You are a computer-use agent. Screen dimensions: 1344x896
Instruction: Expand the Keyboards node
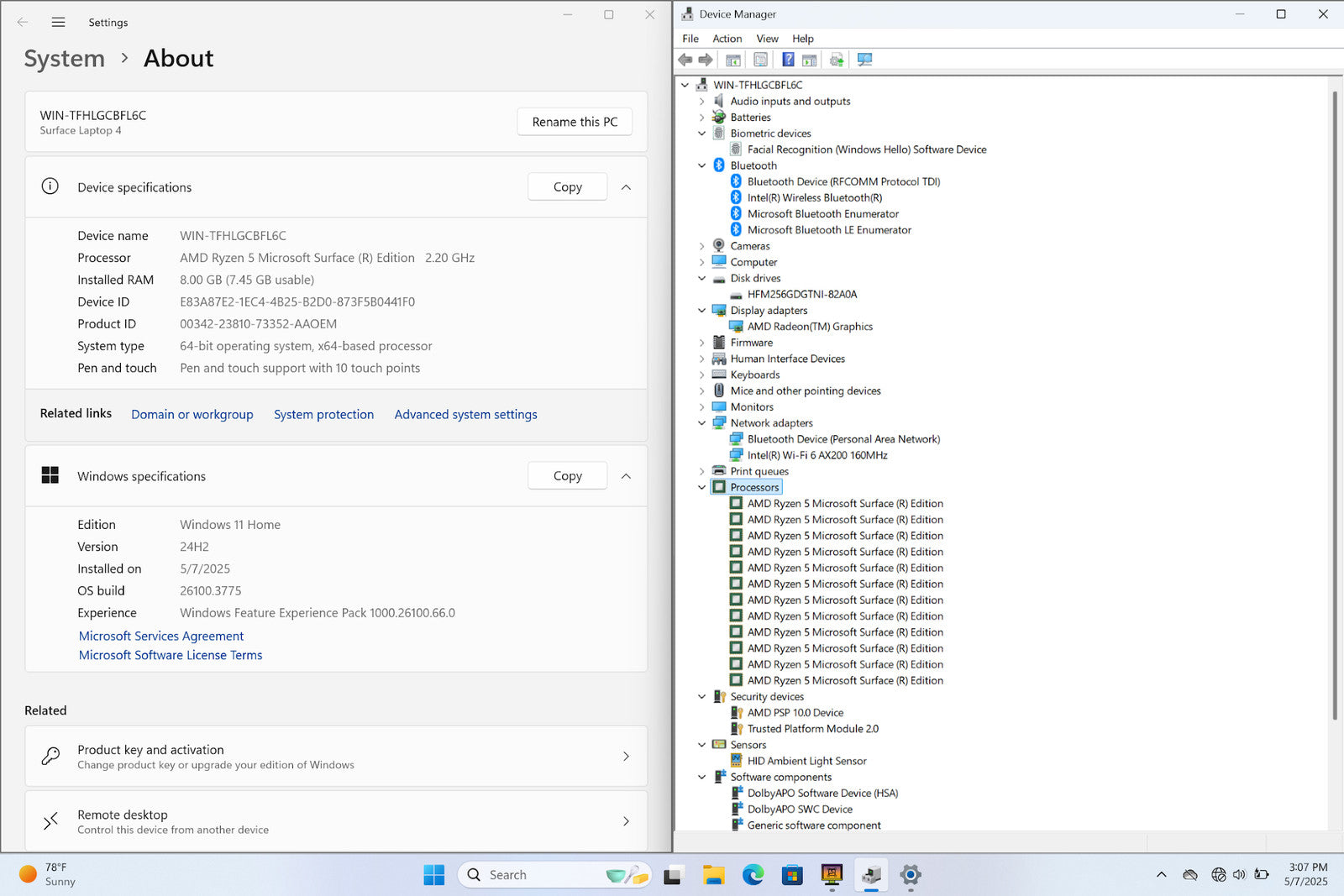702,375
